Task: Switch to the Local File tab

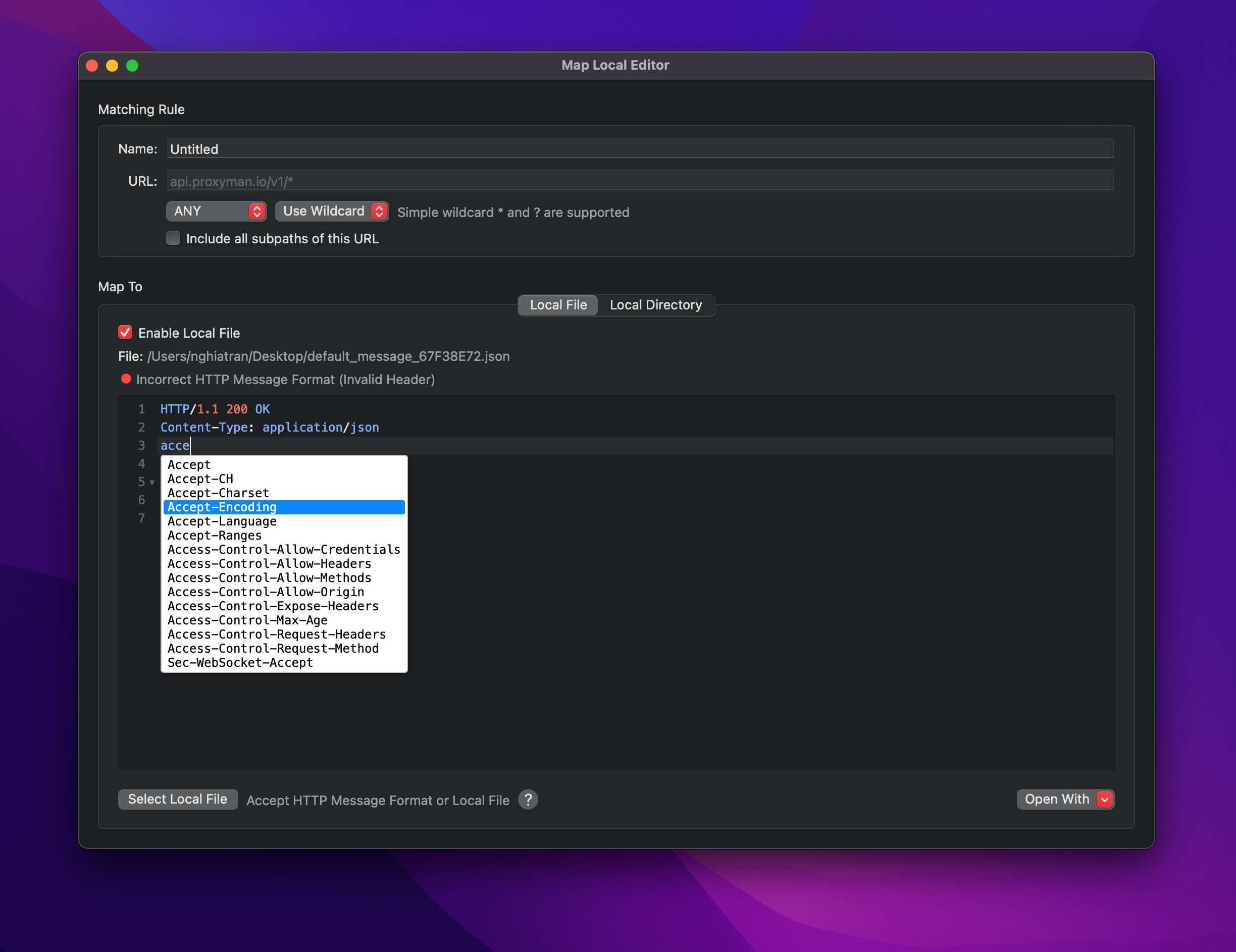Action: point(558,305)
